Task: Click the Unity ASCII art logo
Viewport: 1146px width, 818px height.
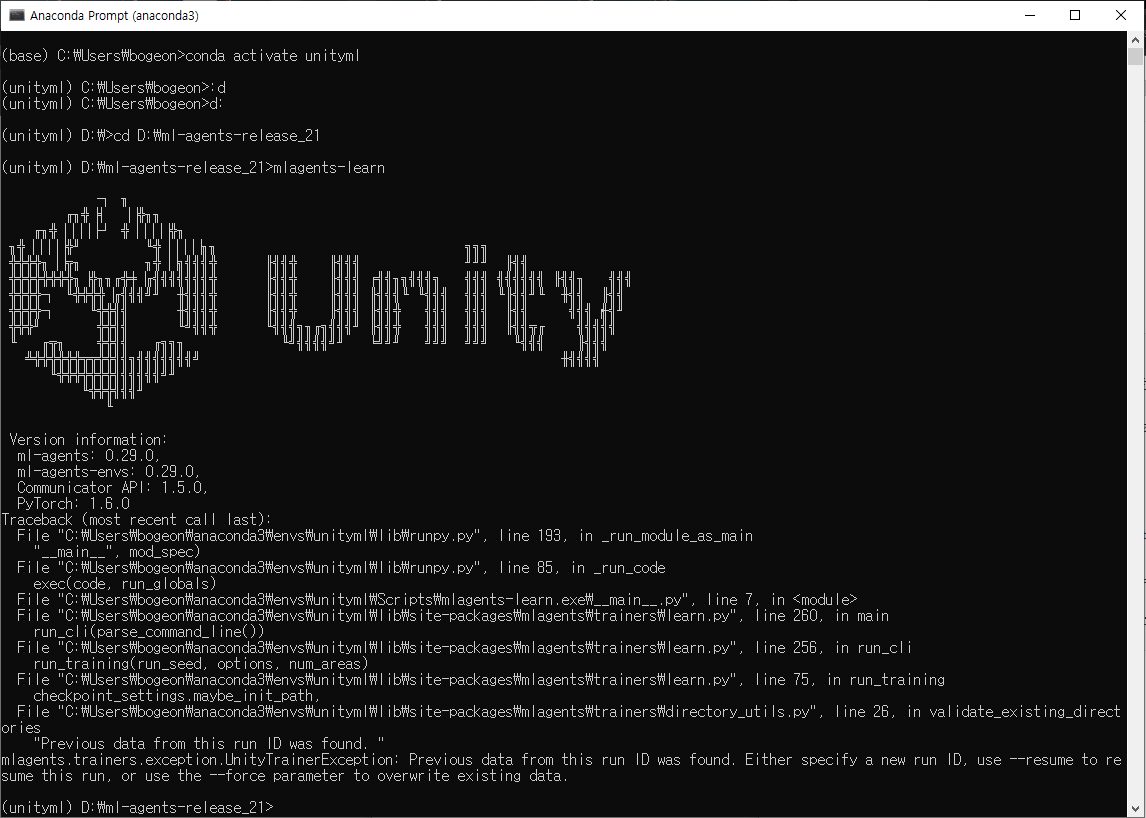Action: coord(113,300)
